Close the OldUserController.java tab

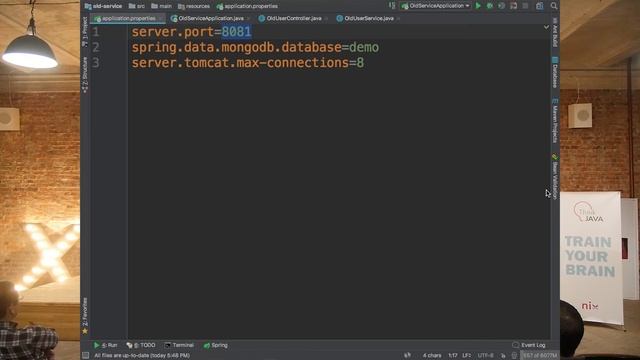pos(326,19)
